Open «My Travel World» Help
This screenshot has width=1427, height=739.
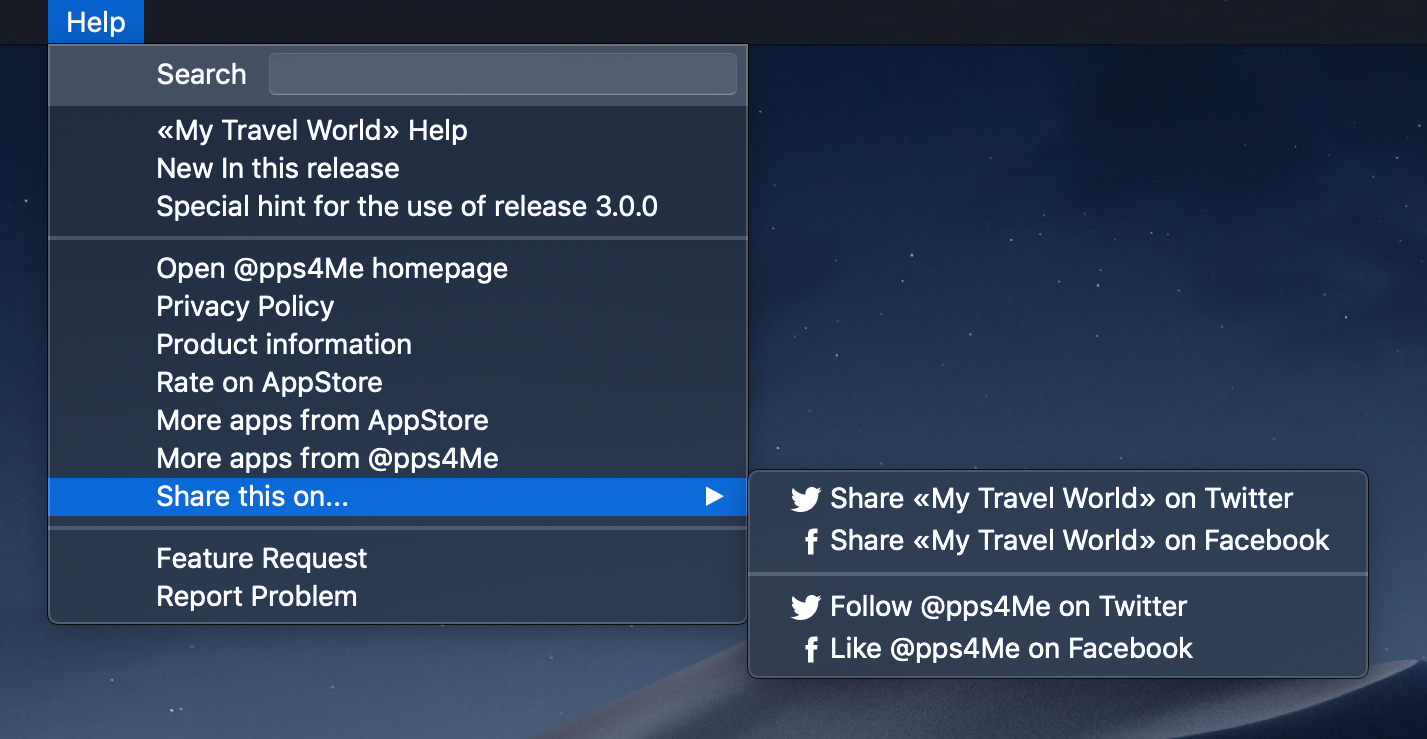398,131
